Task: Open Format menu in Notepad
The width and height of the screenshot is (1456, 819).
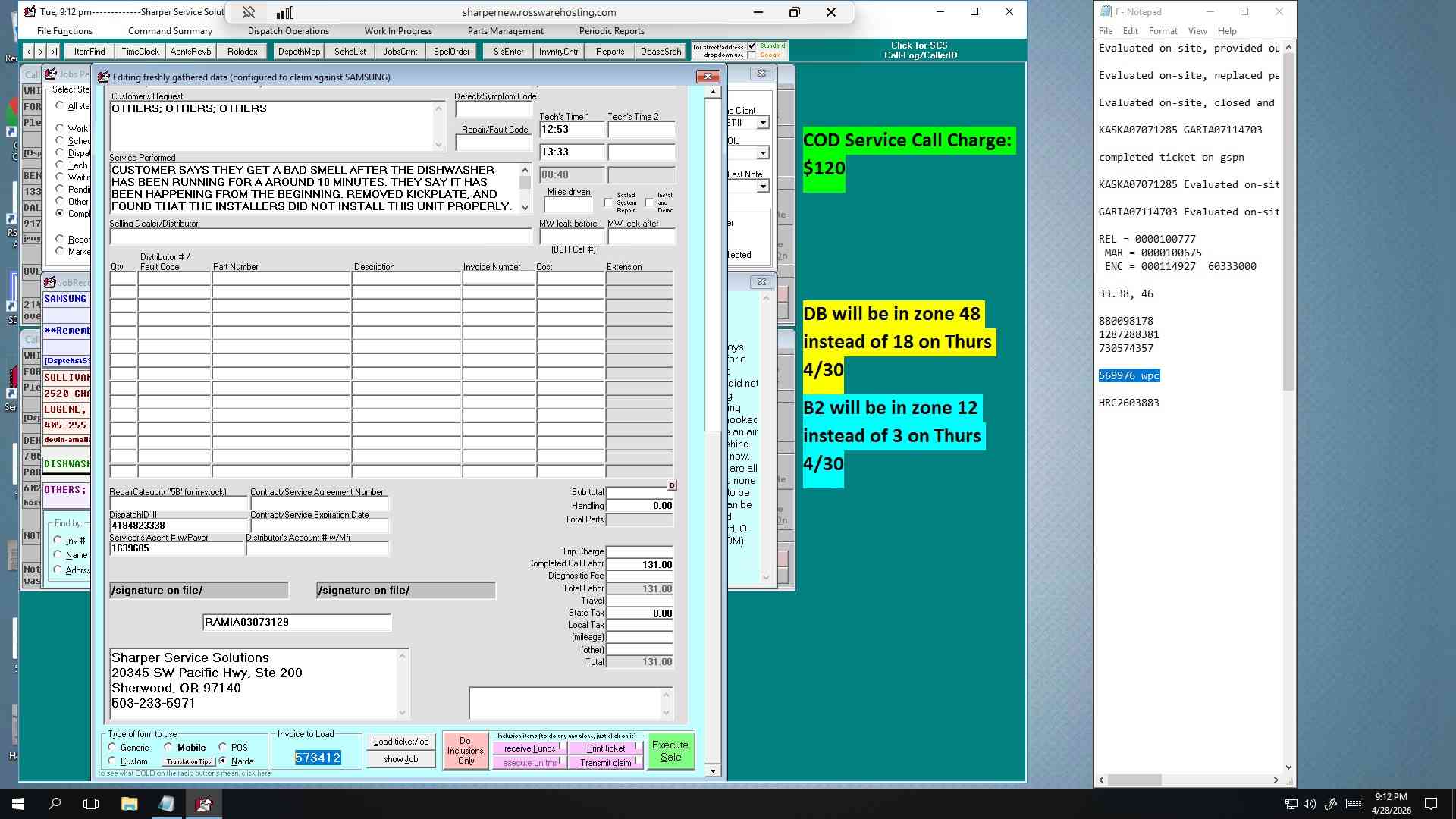Action: tap(1163, 31)
